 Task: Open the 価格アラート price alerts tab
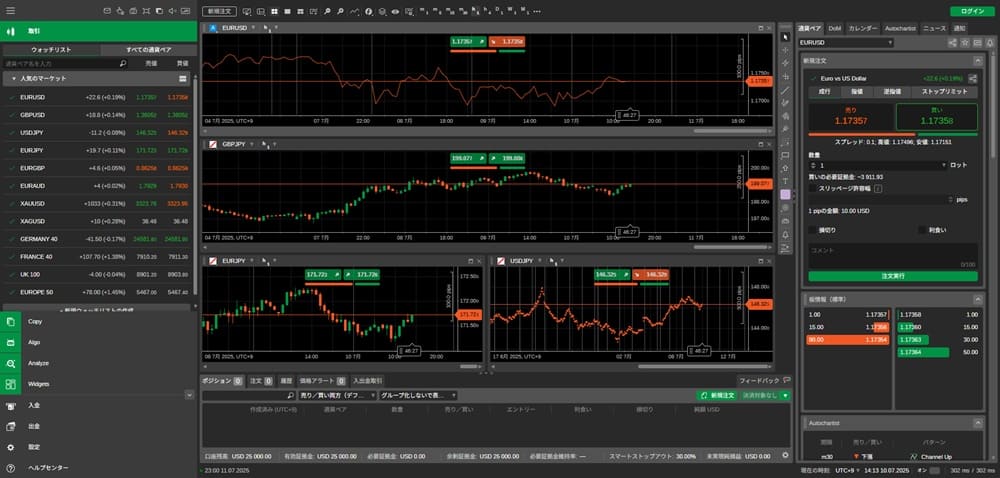(x=322, y=380)
